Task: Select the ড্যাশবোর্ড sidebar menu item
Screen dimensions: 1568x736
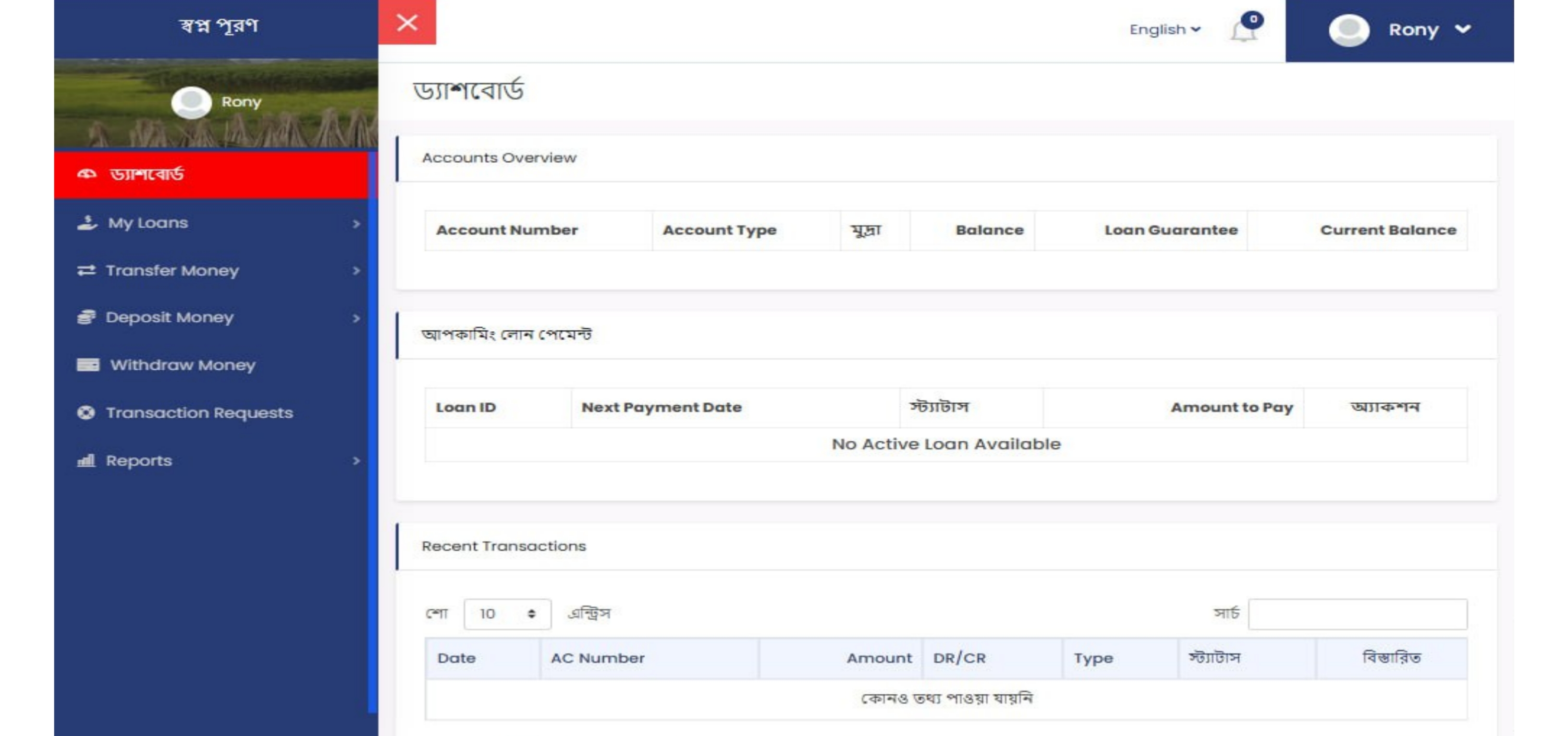Action: click(146, 175)
